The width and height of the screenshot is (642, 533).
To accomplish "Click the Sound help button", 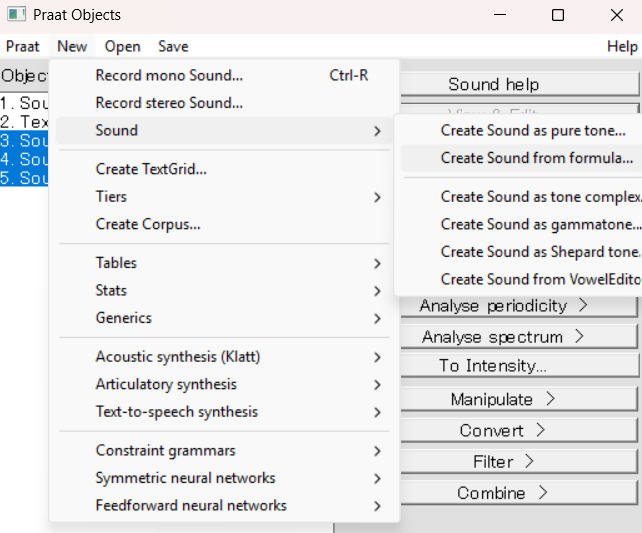I will [519, 84].
